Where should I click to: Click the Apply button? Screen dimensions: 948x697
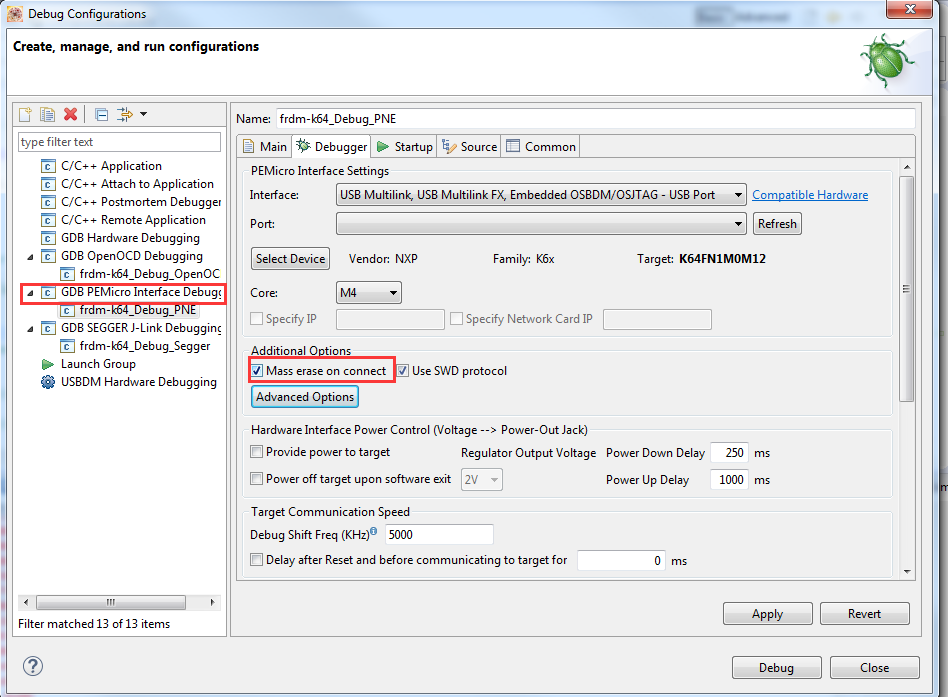tap(767, 614)
